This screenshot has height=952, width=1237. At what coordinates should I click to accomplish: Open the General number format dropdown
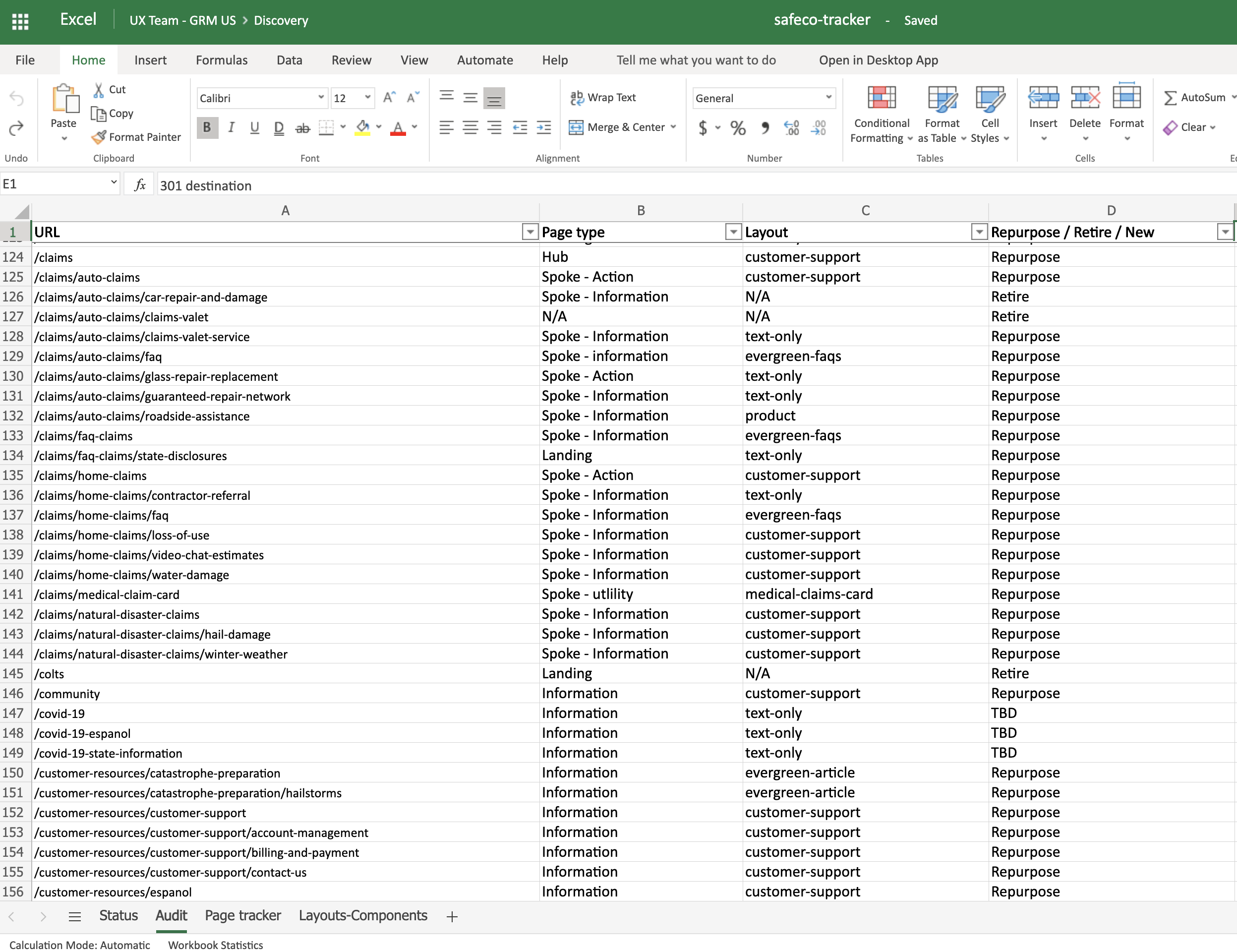coord(828,97)
